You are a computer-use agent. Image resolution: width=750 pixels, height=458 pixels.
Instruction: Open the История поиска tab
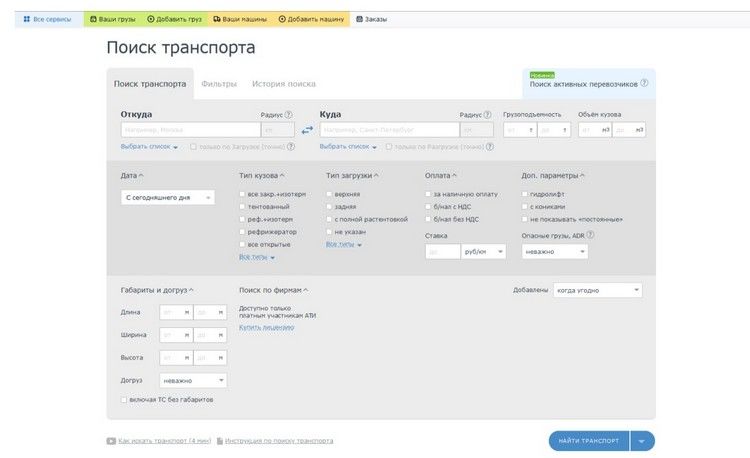tap(283, 84)
